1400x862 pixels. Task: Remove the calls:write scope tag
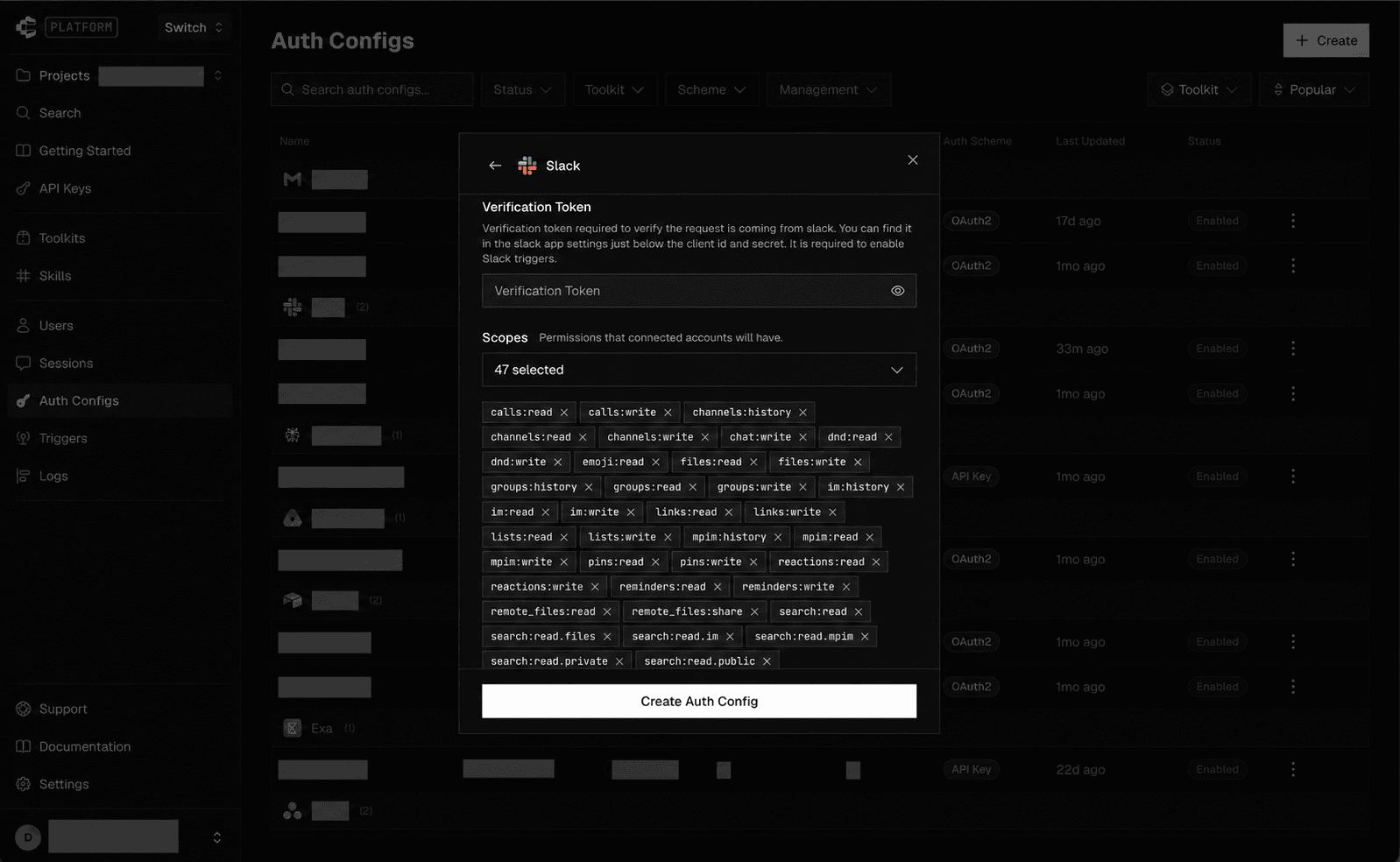pos(668,413)
